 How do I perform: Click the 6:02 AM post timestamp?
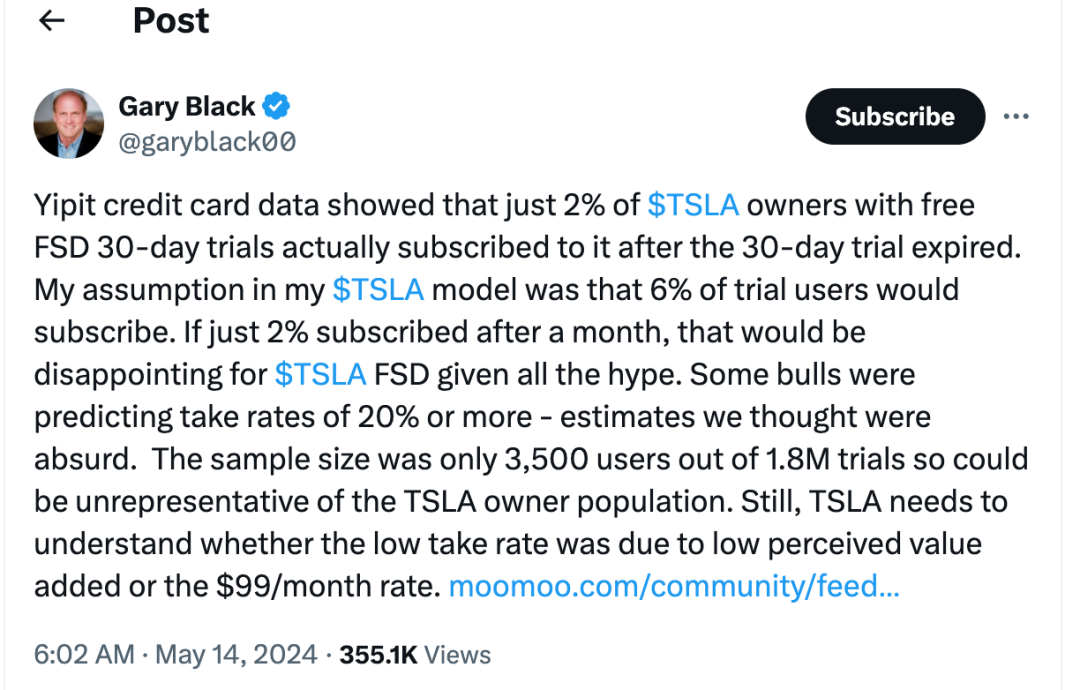84,655
